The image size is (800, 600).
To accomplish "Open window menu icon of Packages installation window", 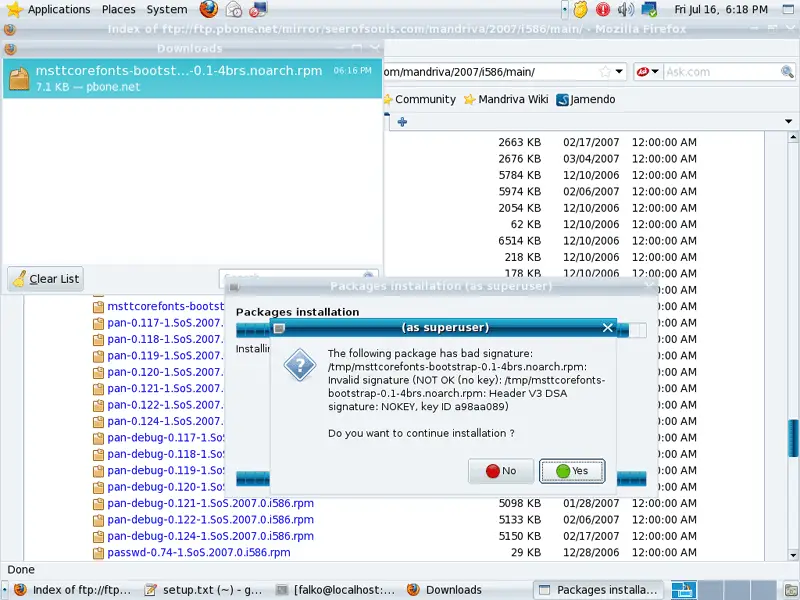I will pyautogui.click(x=234, y=287).
